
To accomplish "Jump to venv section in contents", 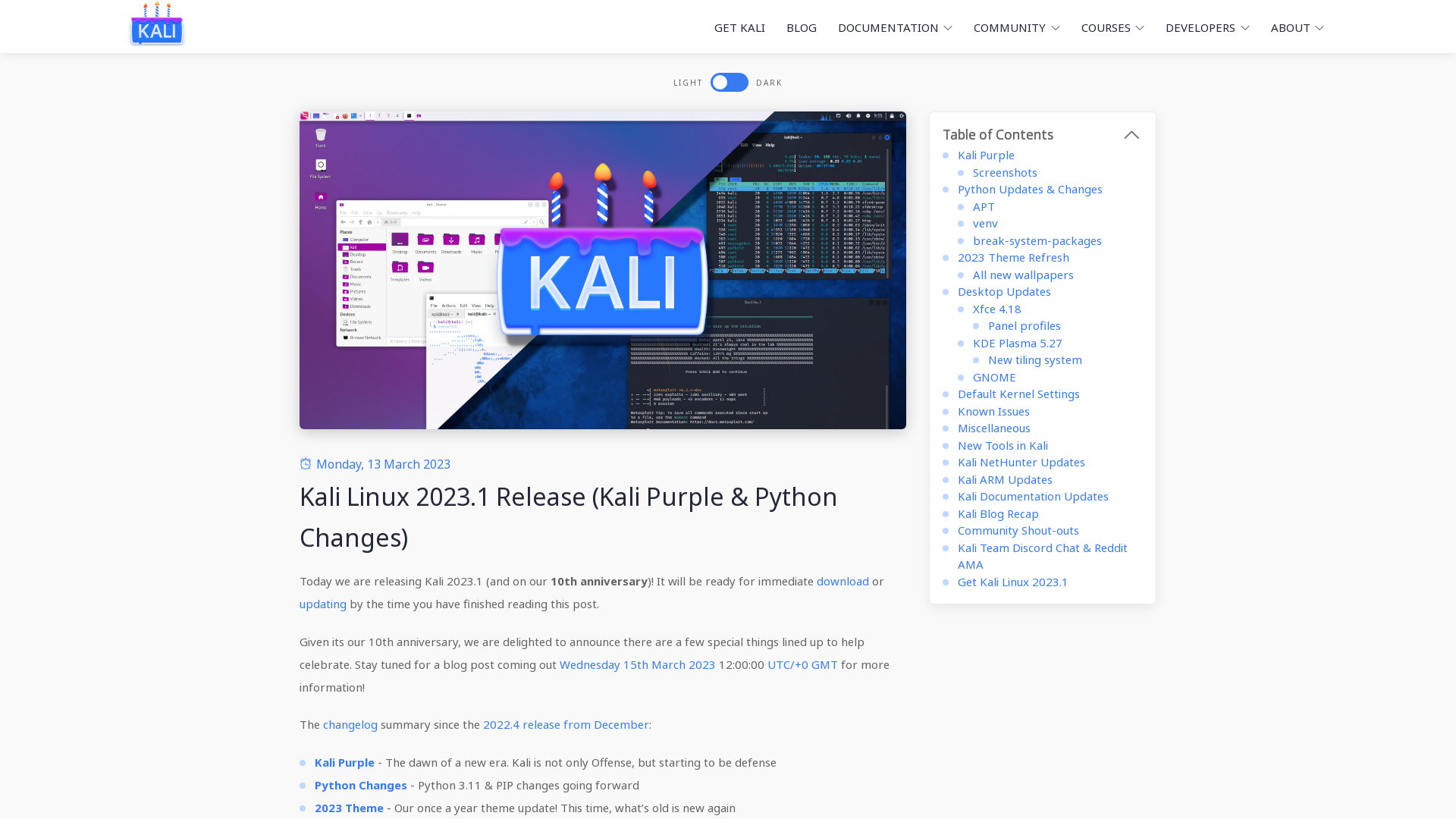I will point(985,223).
